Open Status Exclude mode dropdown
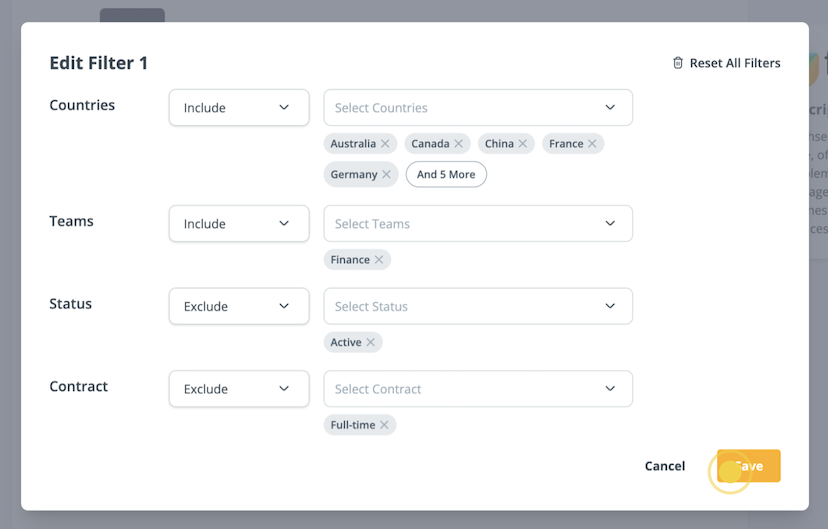Screen dimensions: 828x529 (x=238, y=307)
